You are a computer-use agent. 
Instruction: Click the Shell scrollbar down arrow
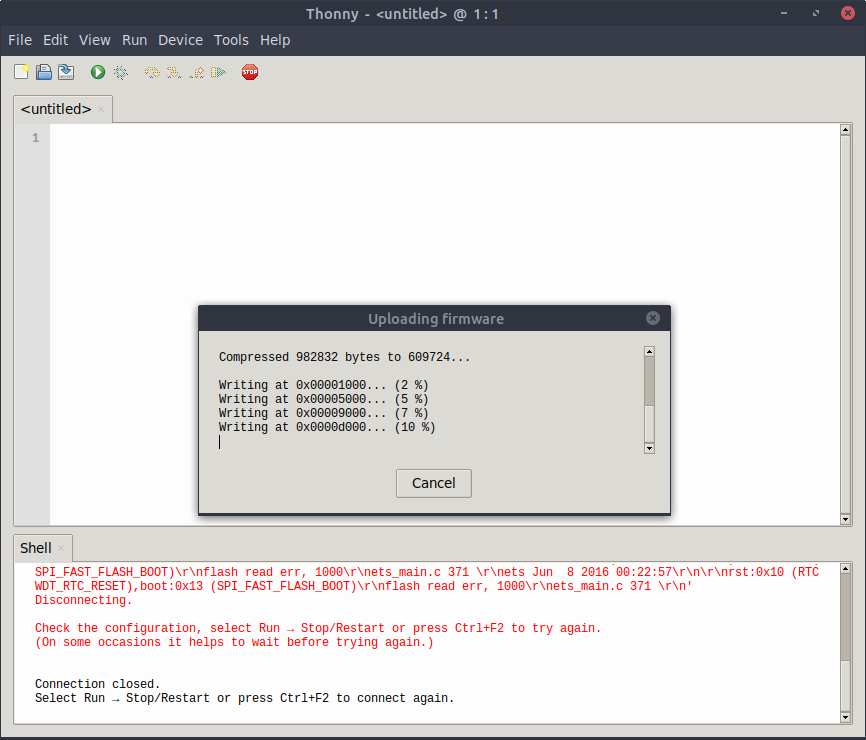[845, 717]
